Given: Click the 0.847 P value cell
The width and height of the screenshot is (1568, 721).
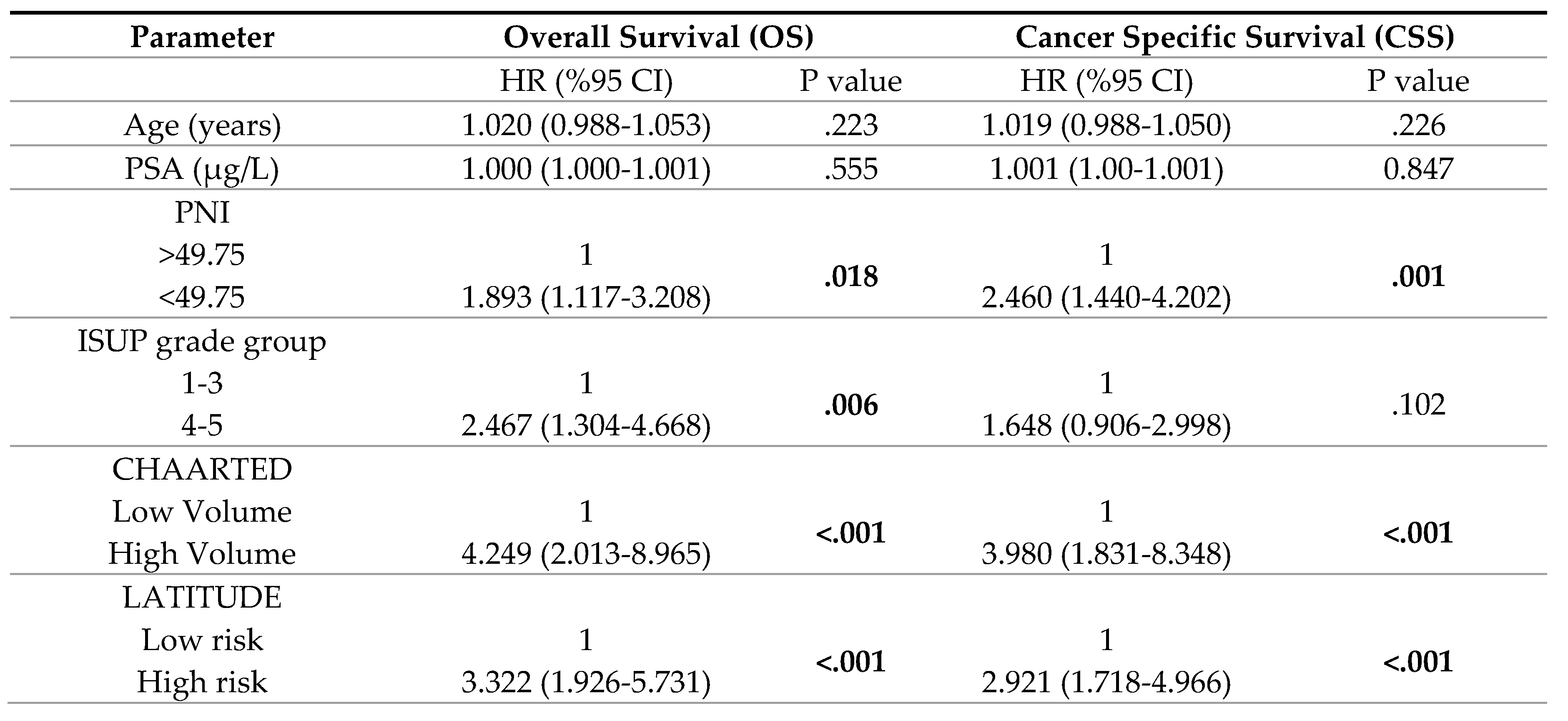Looking at the screenshot, I should coord(1417,169).
